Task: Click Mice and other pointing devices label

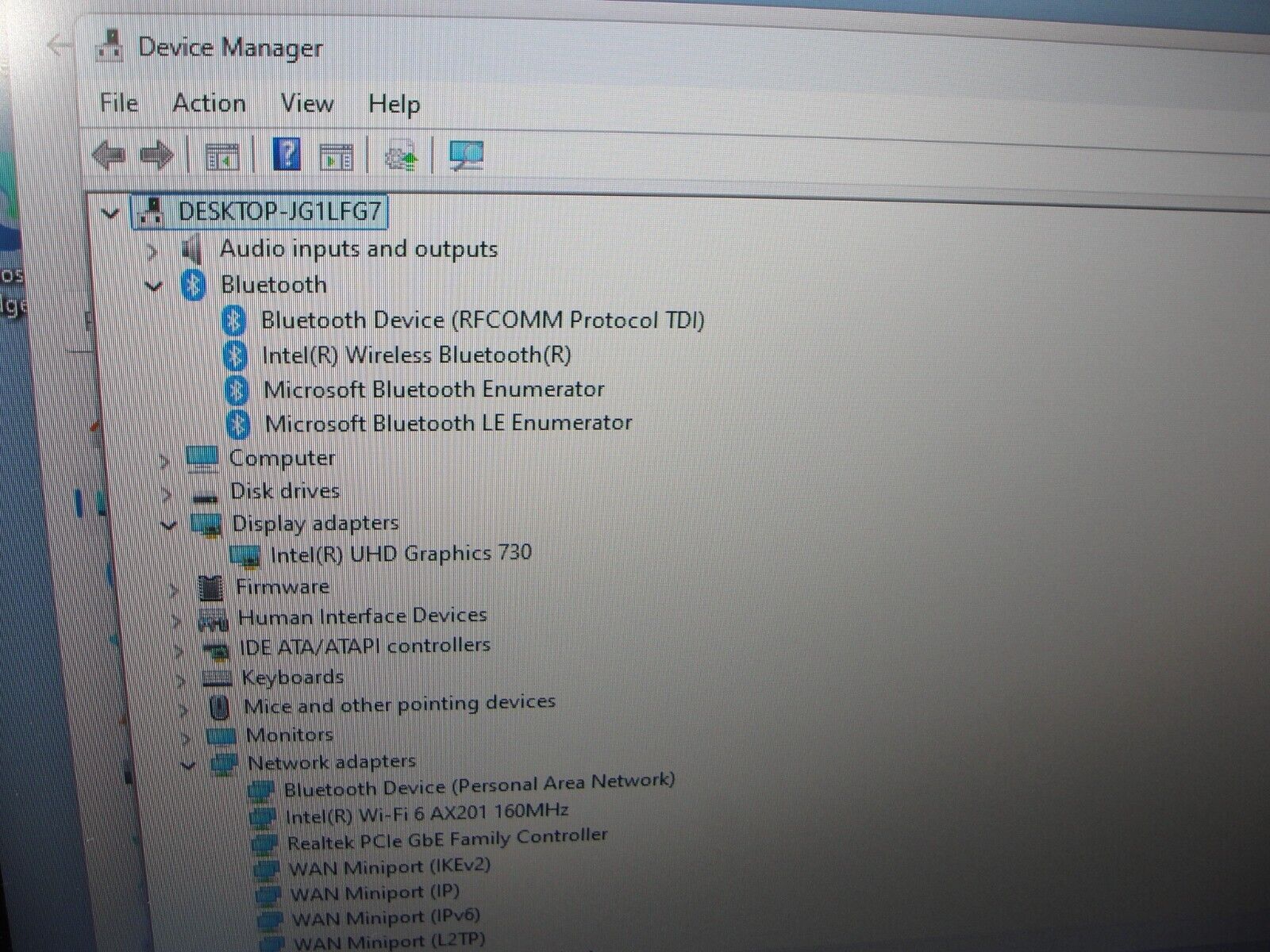Action: (399, 704)
